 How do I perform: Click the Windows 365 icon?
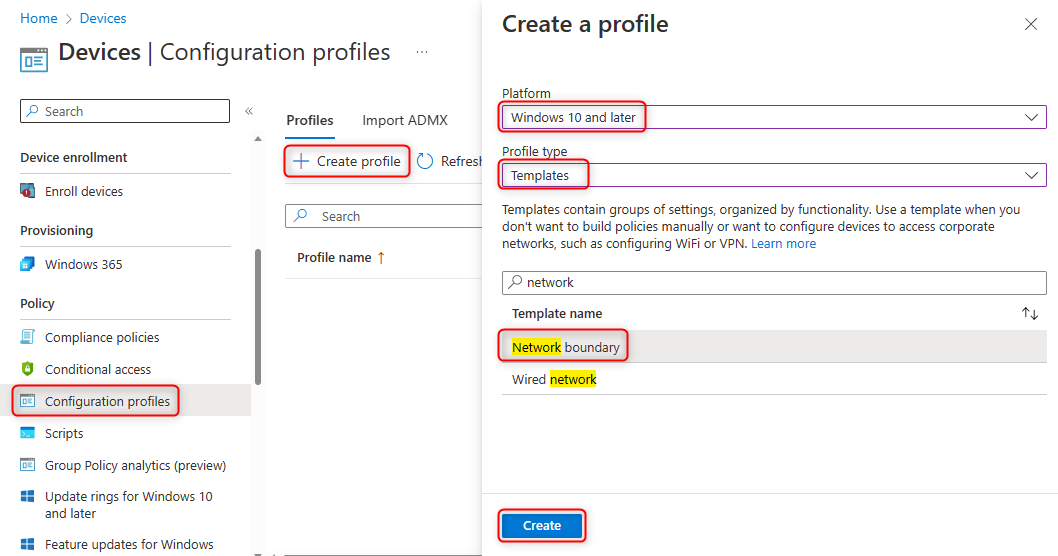point(28,264)
